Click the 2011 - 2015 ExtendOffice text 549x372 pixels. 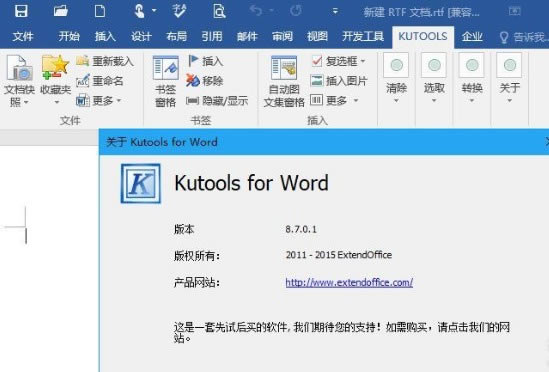tap(339, 255)
